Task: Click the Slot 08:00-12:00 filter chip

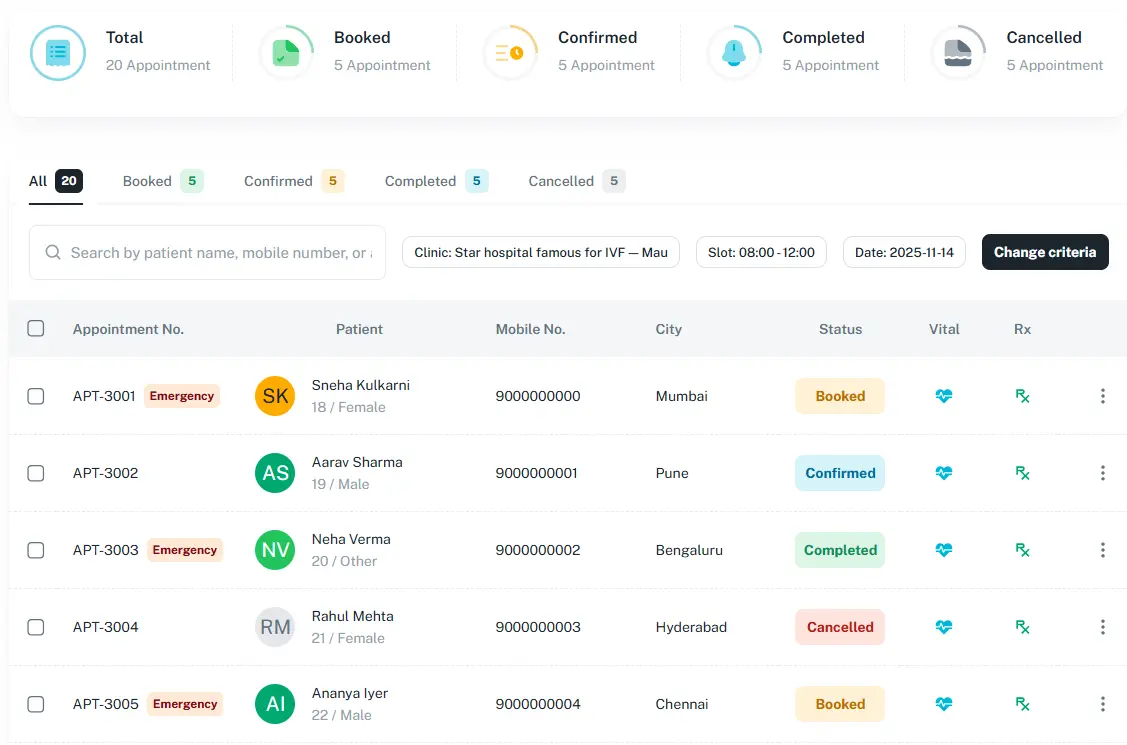Action: point(761,252)
